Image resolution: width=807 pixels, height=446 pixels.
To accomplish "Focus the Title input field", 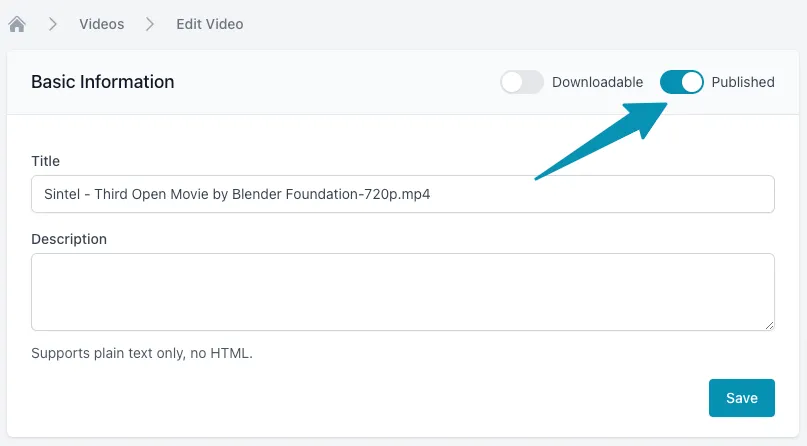I will (600, 194).
